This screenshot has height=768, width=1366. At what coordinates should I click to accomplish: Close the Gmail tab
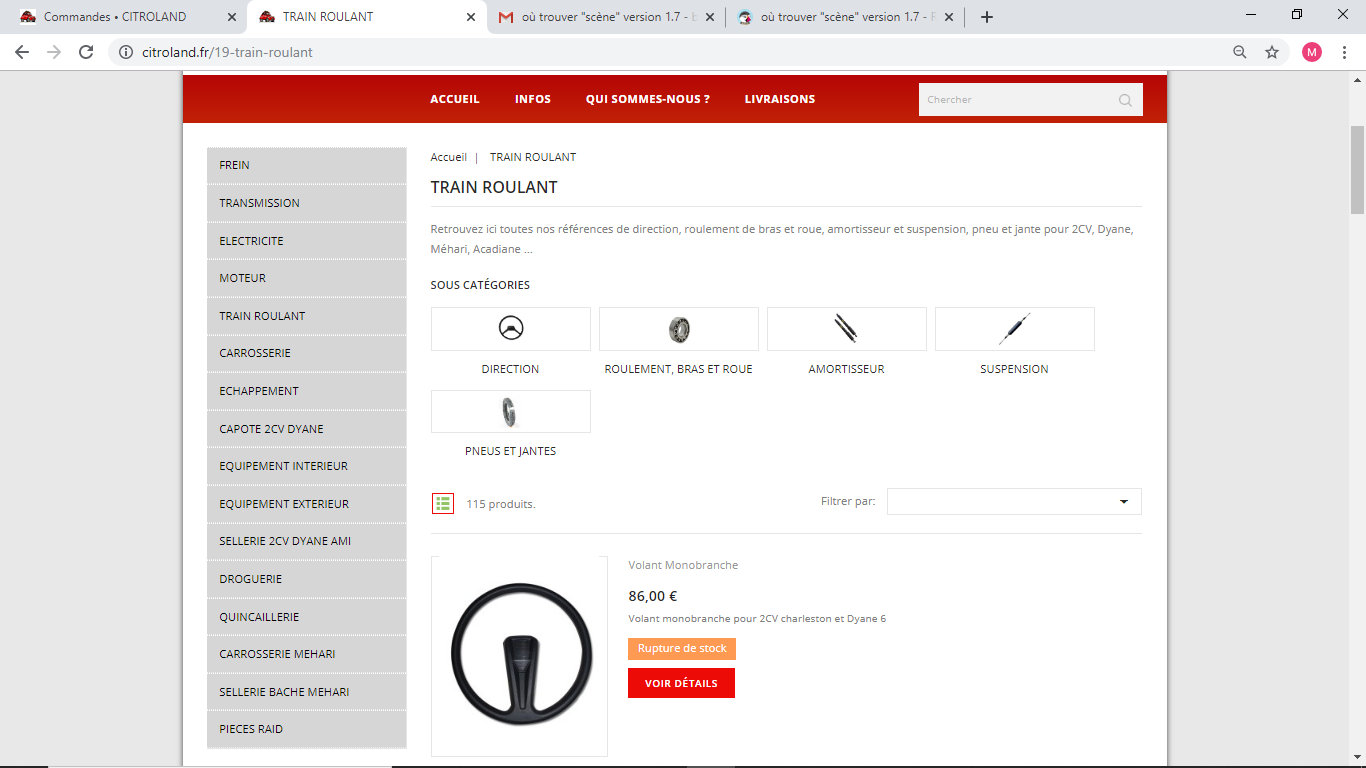click(709, 17)
